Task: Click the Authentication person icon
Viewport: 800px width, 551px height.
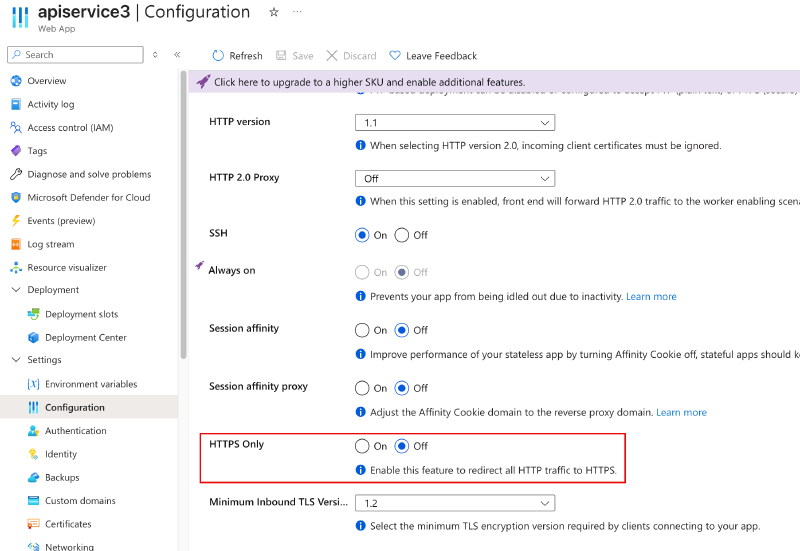Action: (34, 431)
